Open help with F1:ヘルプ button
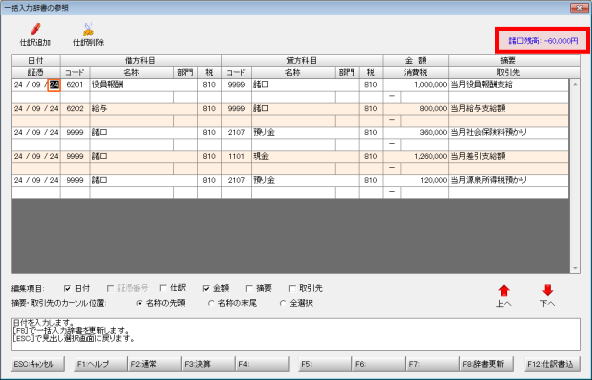592x380 pixels. coord(100,364)
